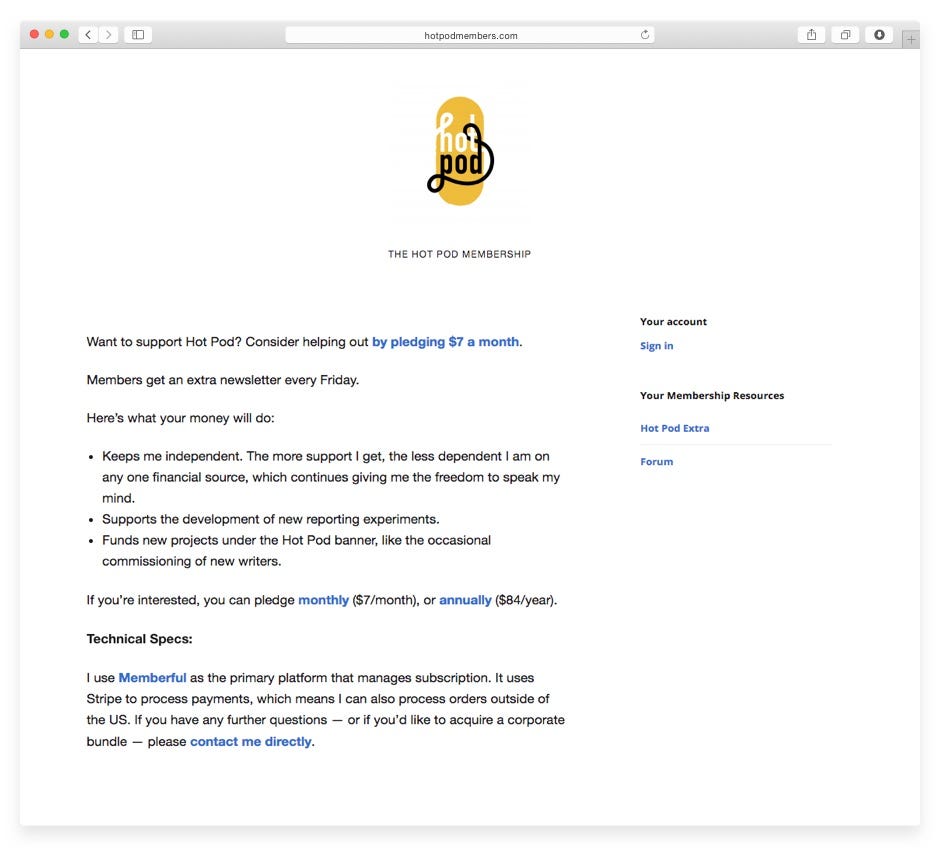Viewport: 940px width, 866px height.
Task: Go back using Safari's back arrow
Action: pyautogui.click(x=88, y=35)
